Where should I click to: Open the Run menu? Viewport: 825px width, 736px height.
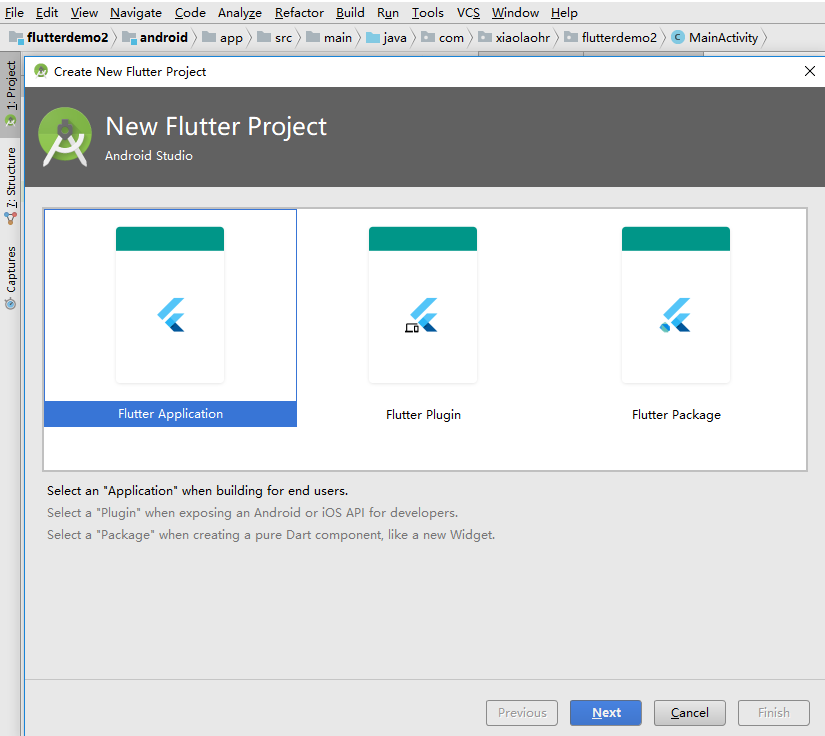pyautogui.click(x=388, y=13)
